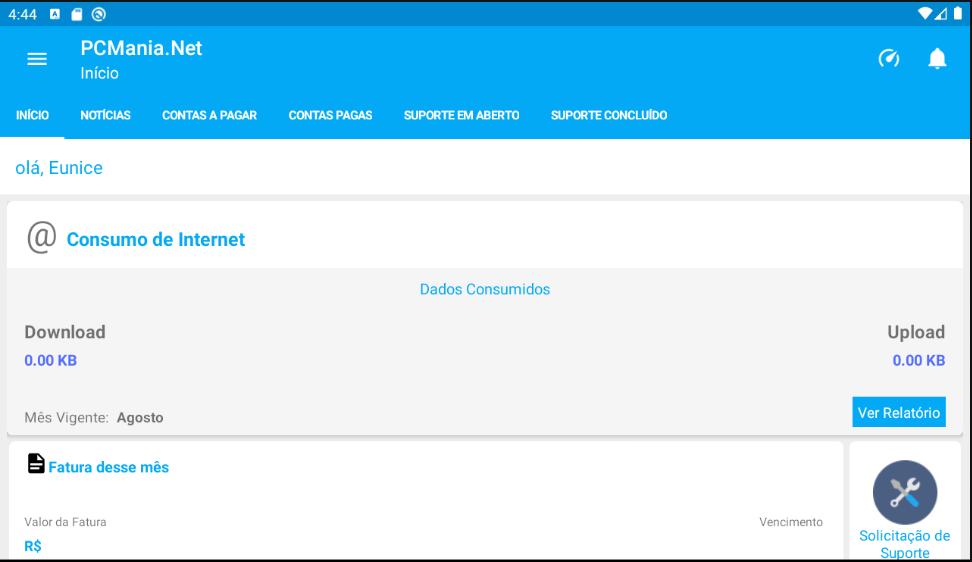The image size is (972, 562).
Task: Open notifications bell icon
Action: 937,58
